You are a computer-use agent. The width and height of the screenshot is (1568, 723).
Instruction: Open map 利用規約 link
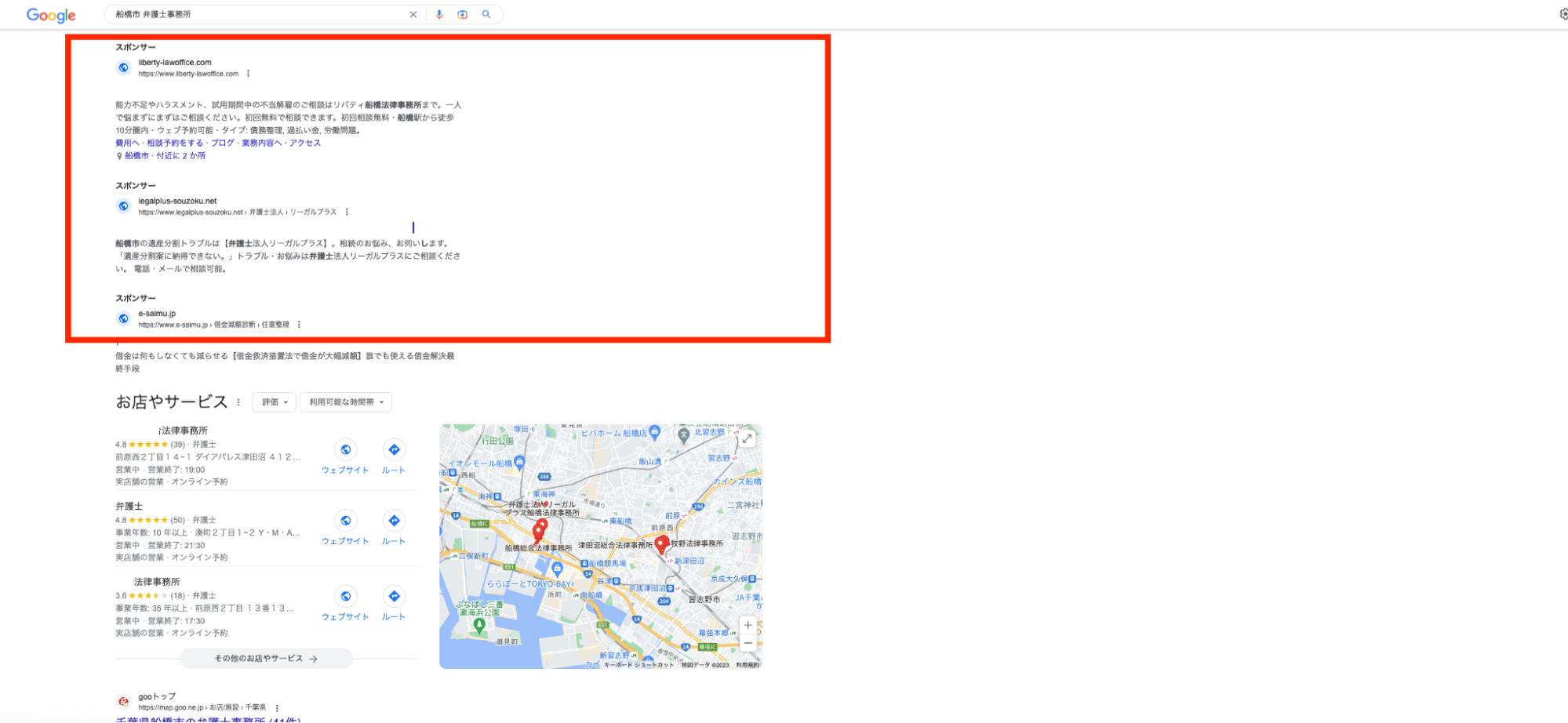tap(748, 665)
